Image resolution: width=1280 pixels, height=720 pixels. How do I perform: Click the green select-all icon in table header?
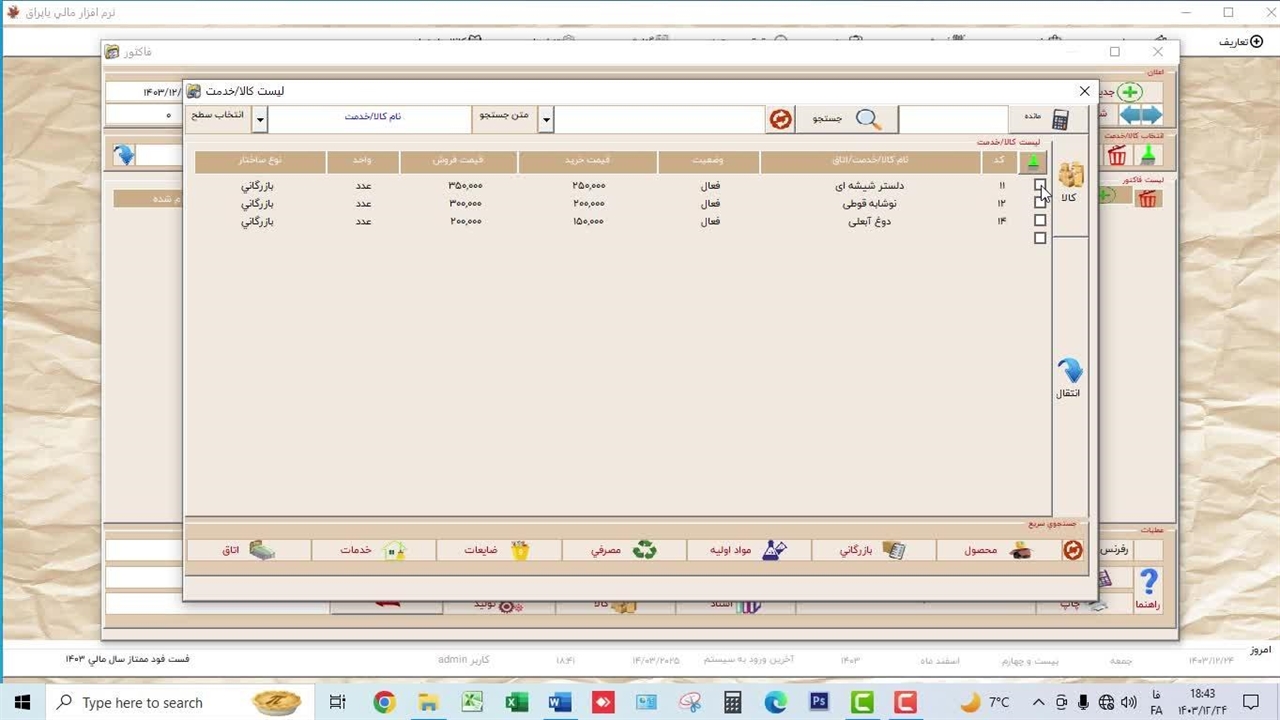coord(1033,162)
